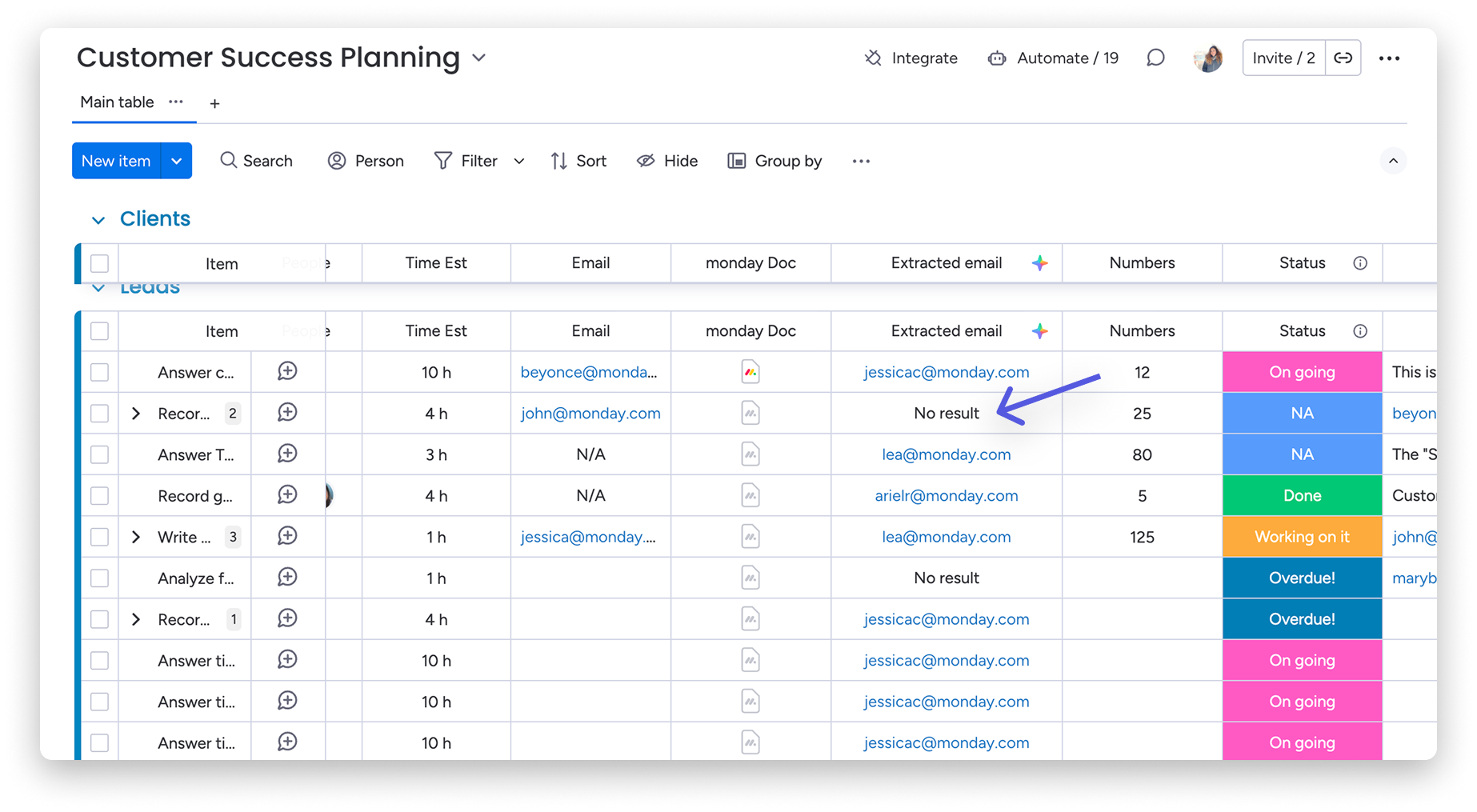Open the board options three-dot menu

coord(1390,58)
